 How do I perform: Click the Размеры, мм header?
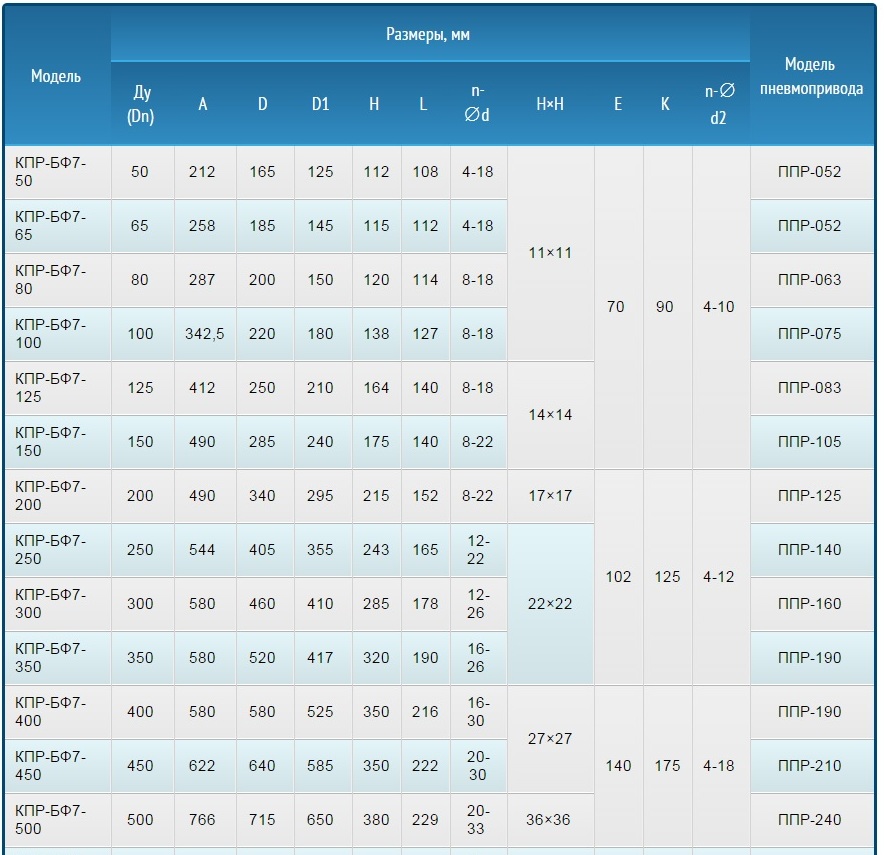coord(428,34)
